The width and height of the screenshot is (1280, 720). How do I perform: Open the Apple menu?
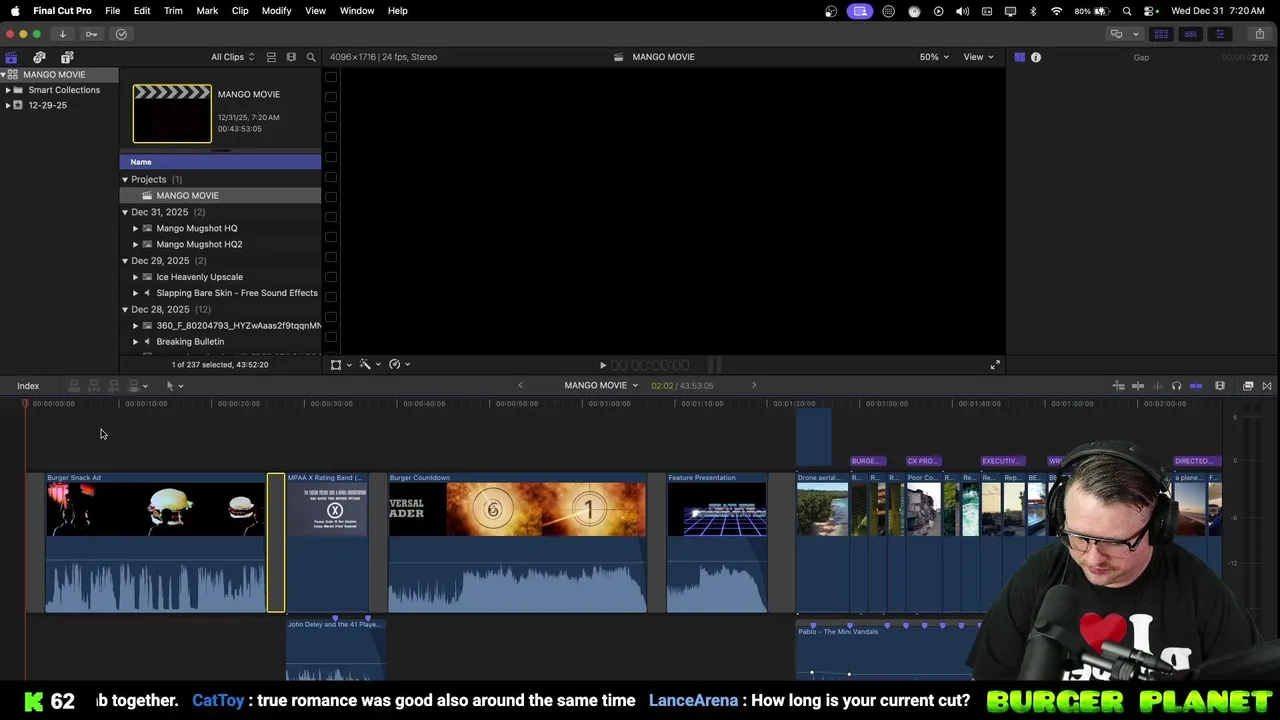point(15,11)
